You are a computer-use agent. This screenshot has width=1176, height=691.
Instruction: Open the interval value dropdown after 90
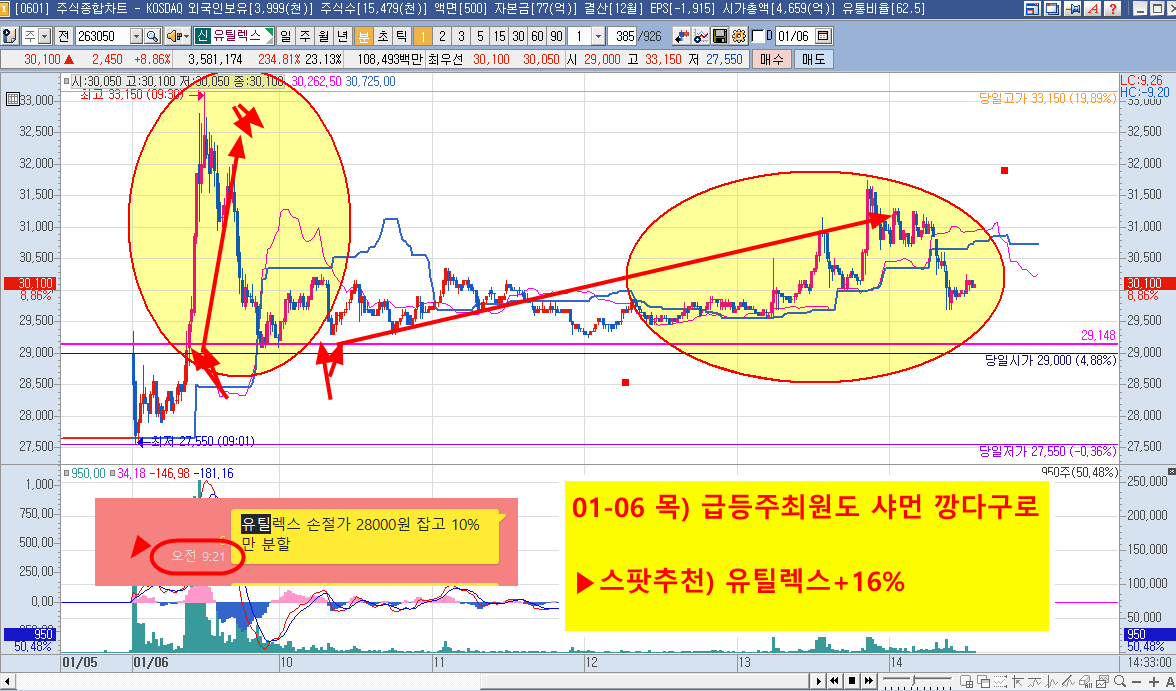598,36
